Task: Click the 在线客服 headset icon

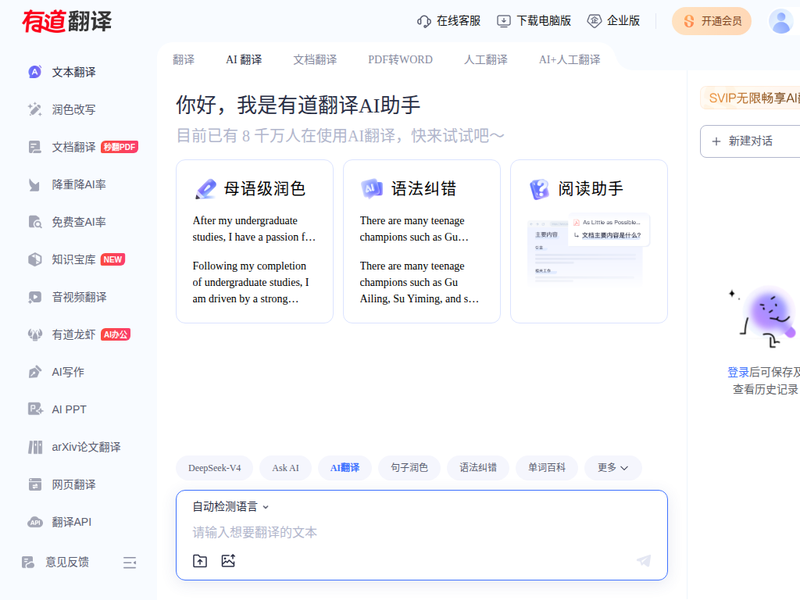Action: pos(424,21)
